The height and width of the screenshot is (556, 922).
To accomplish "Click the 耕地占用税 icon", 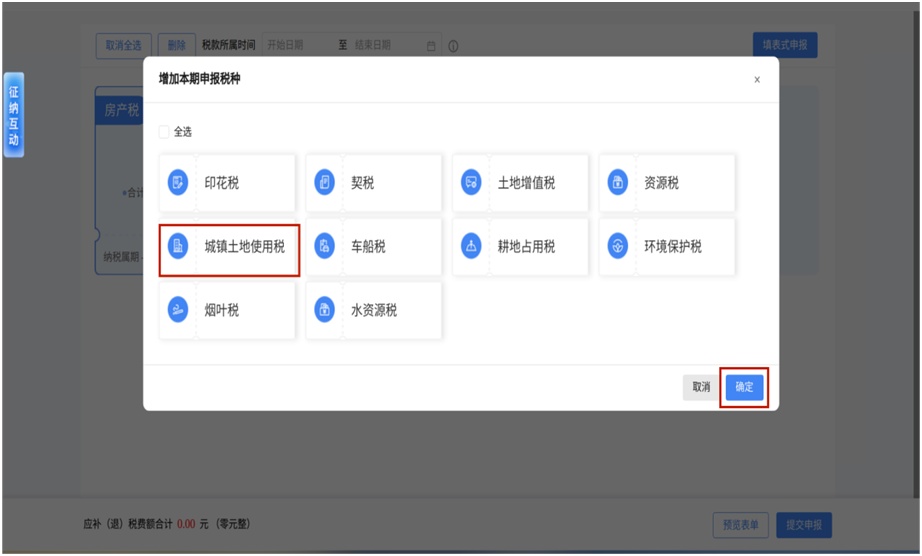I will point(471,246).
